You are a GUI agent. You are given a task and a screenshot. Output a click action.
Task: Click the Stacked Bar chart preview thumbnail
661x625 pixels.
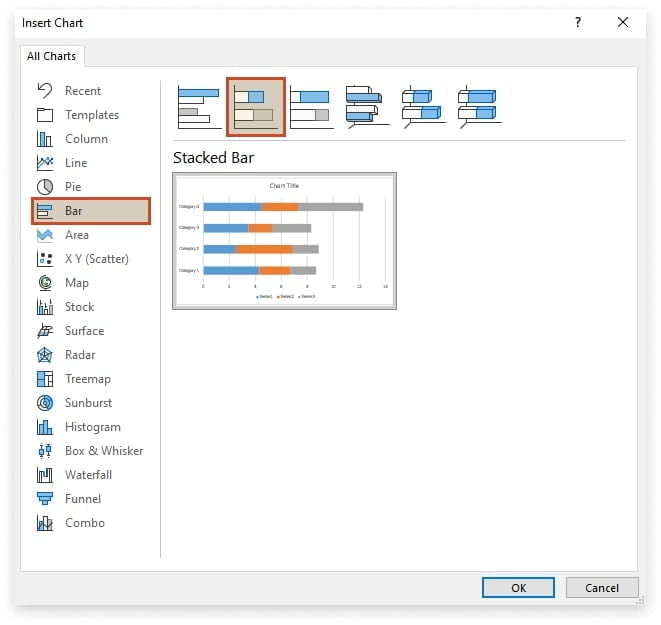coord(284,240)
